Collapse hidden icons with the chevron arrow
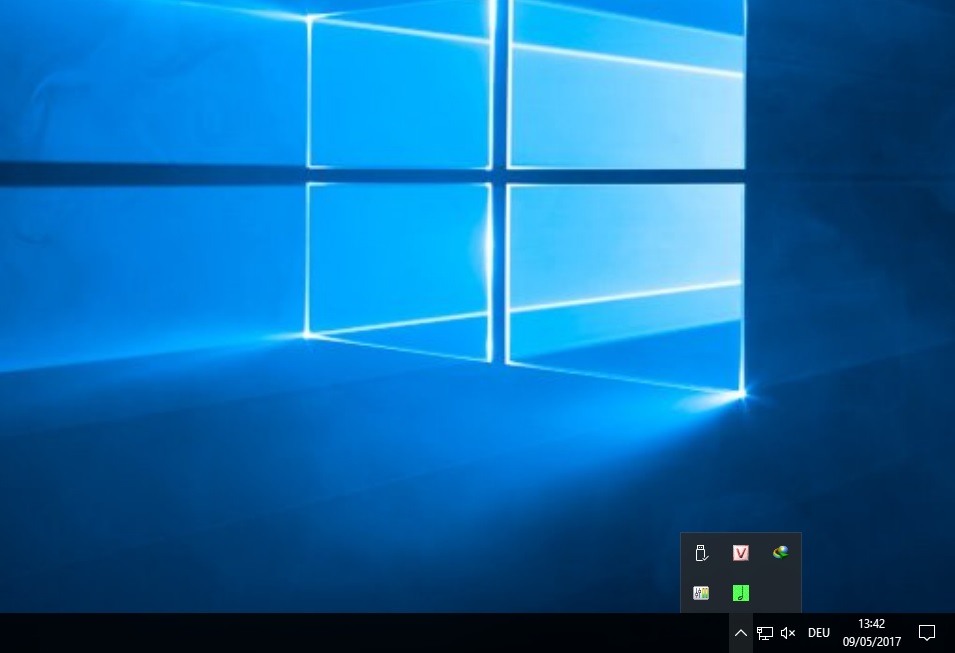955x653 pixels. pyautogui.click(x=741, y=633)
